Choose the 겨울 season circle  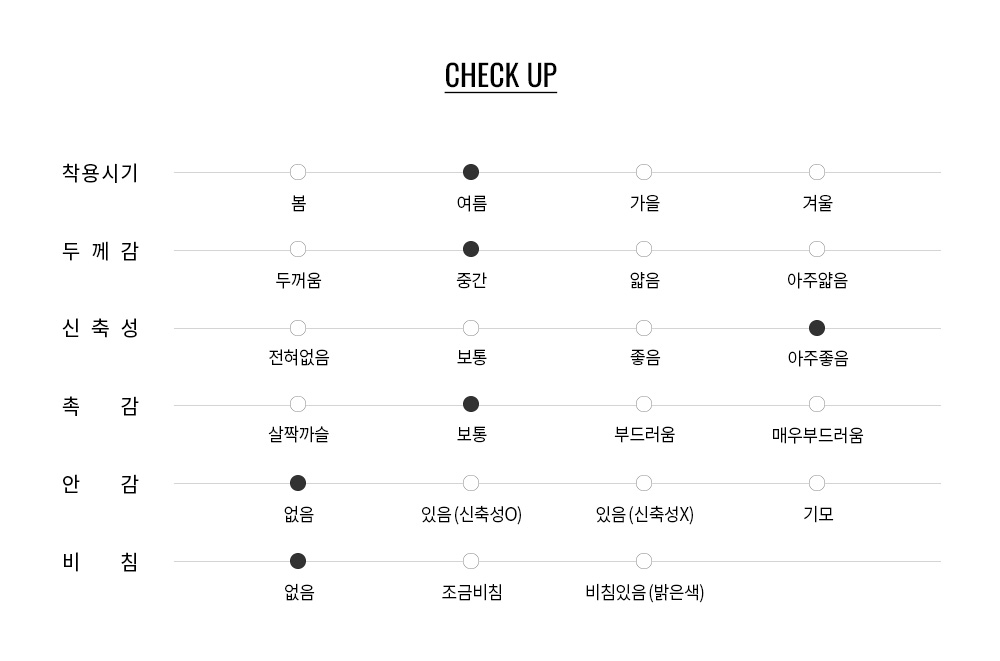pyautogui.click(x=817, y=172)
